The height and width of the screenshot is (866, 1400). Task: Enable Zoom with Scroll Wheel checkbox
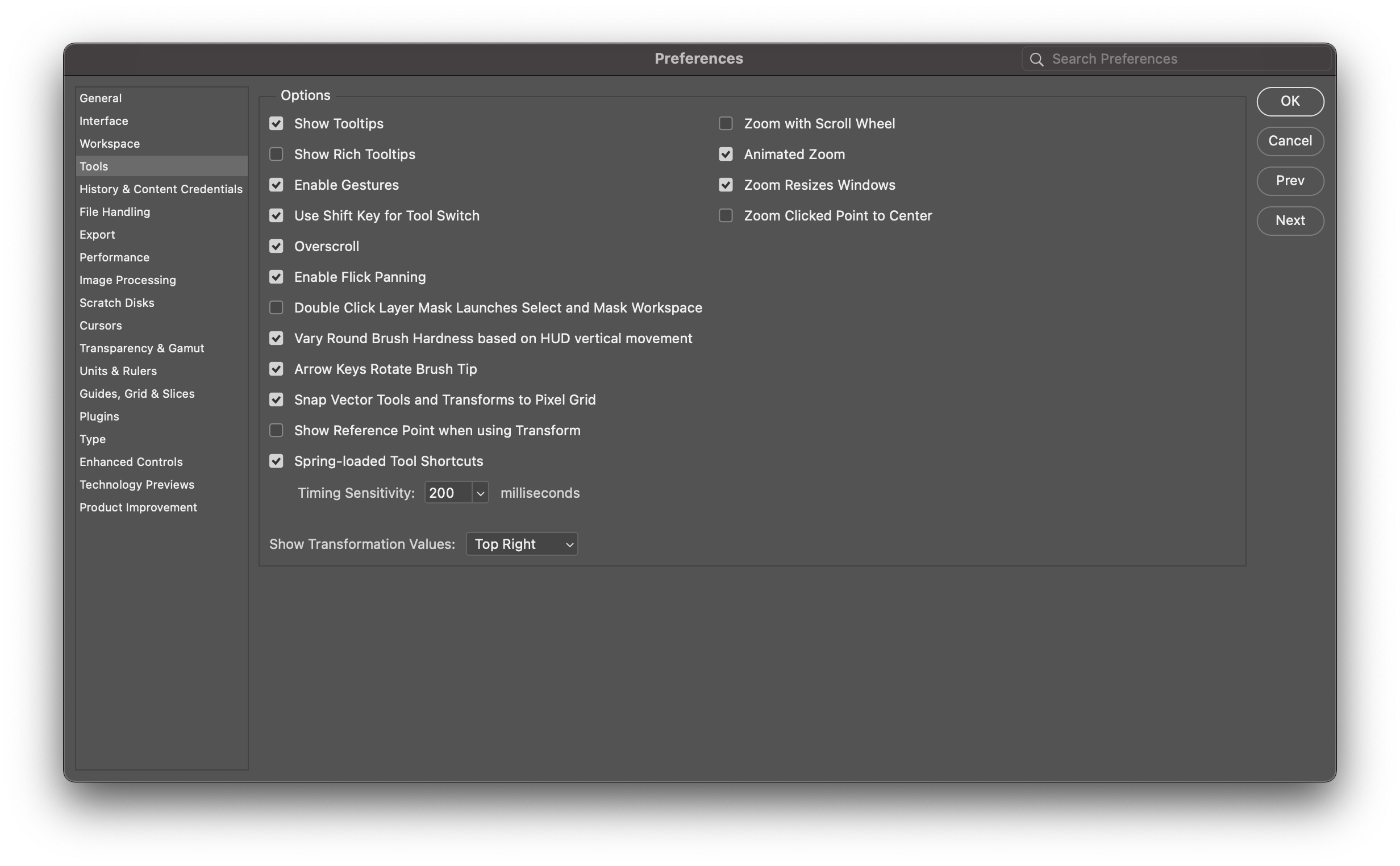point(726,124)
